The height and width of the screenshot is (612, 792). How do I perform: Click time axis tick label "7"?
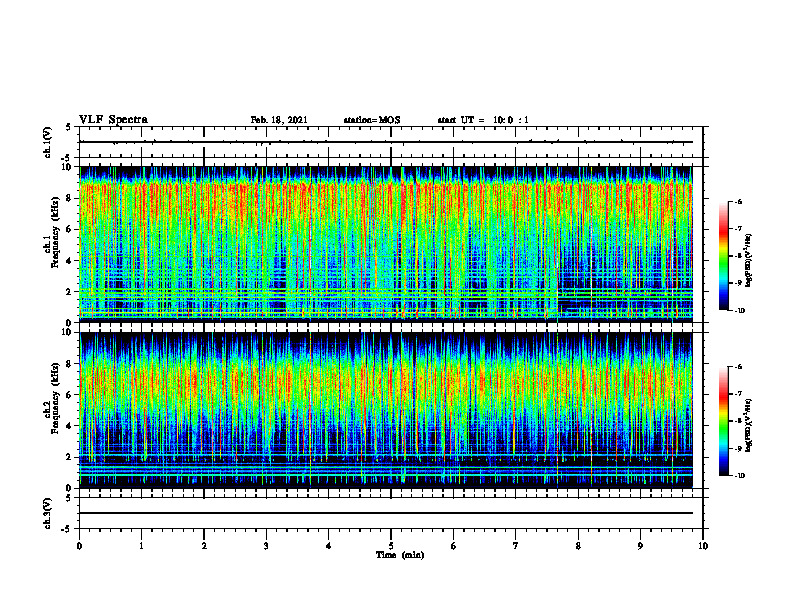tap(516, 546)
